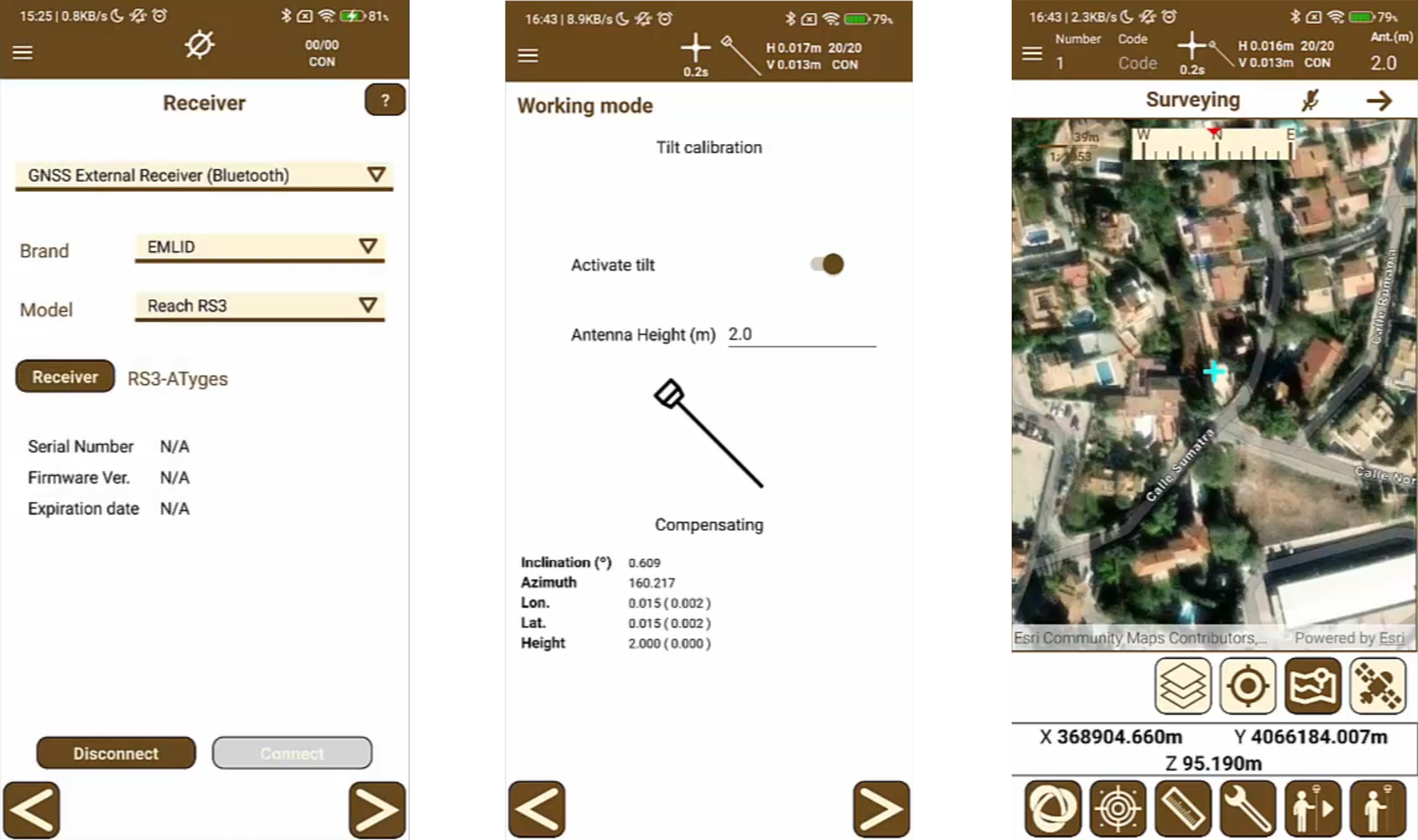Click the help question mark button

(385, 100)
